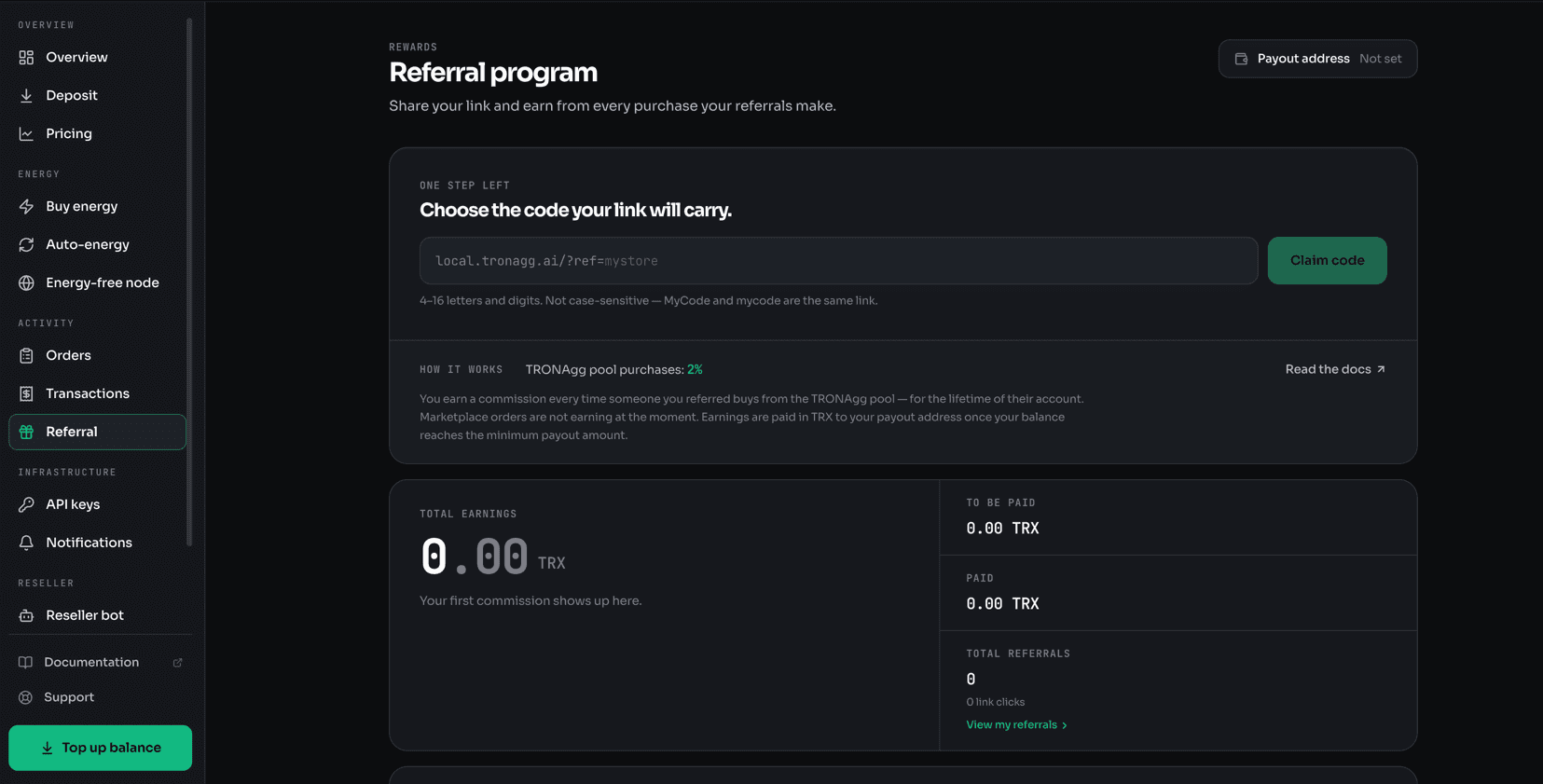Open the Reseller bot page

click(97, 616)
